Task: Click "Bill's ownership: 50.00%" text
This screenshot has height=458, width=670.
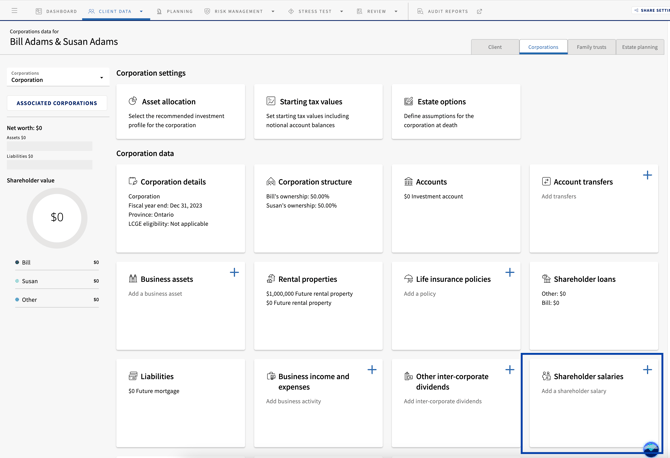Action: click(297, 197)
